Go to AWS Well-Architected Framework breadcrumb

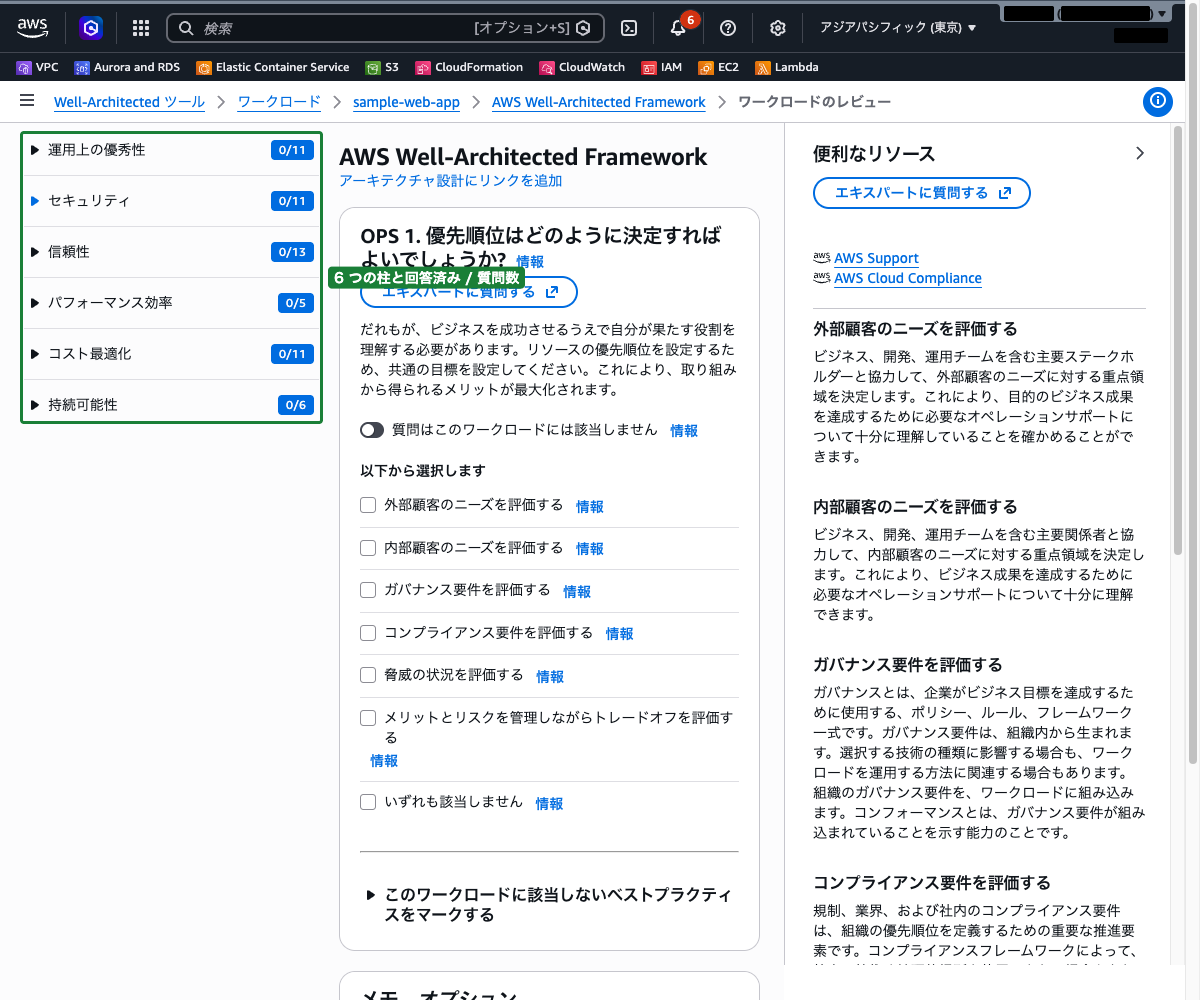point(598,102)
